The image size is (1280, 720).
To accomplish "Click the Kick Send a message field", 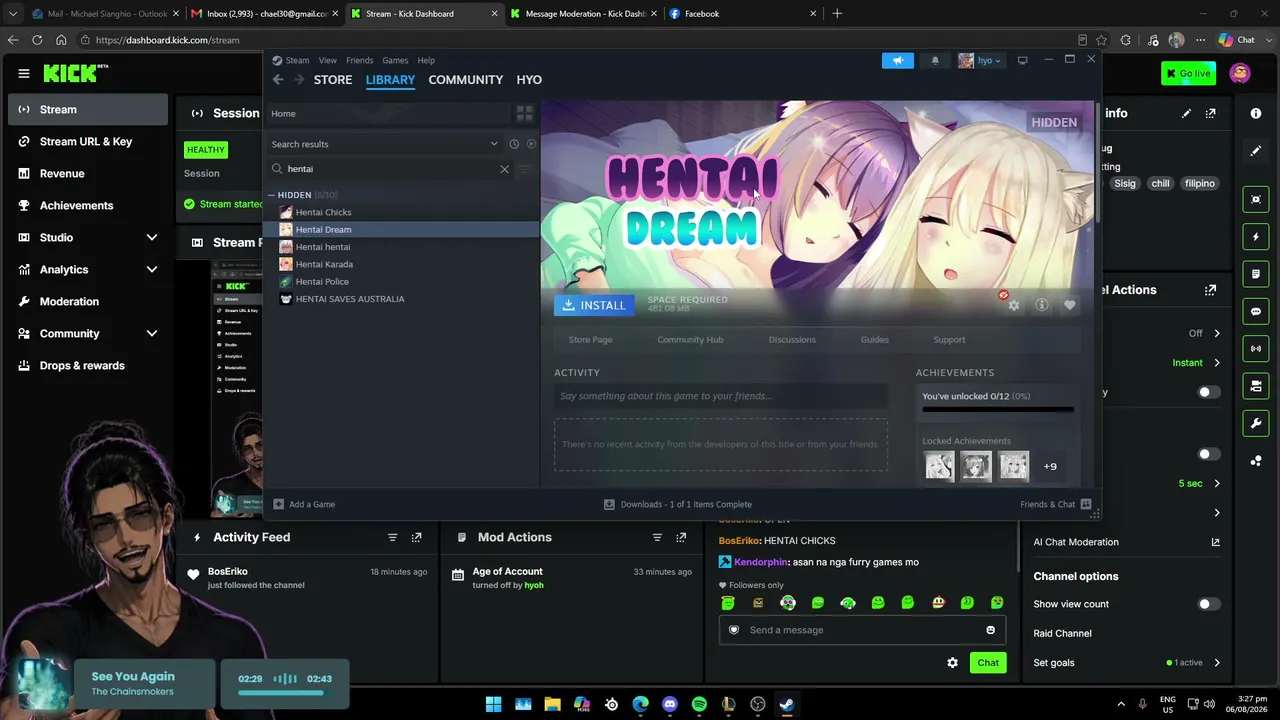I will [862, 630].
